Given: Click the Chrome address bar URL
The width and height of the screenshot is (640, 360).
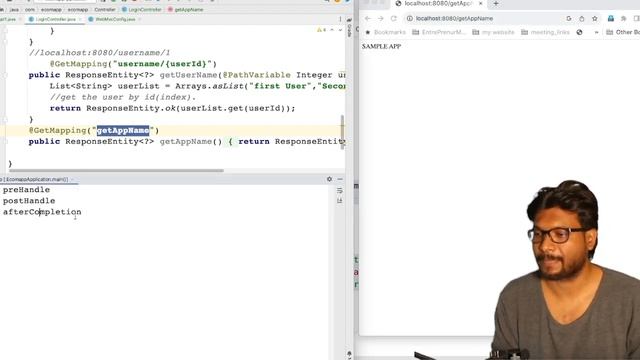Looking at the screenshot, I should 454,18.
